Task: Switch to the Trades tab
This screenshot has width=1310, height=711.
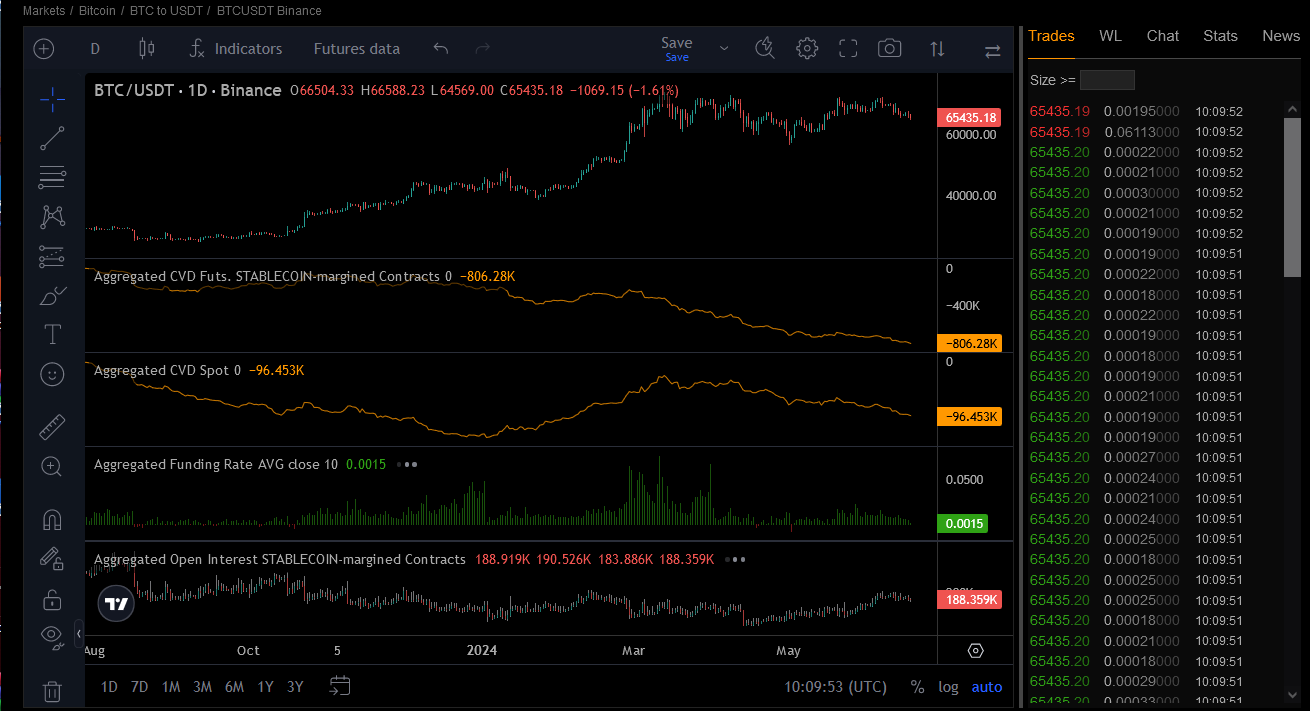Action: click(1051, 36)
